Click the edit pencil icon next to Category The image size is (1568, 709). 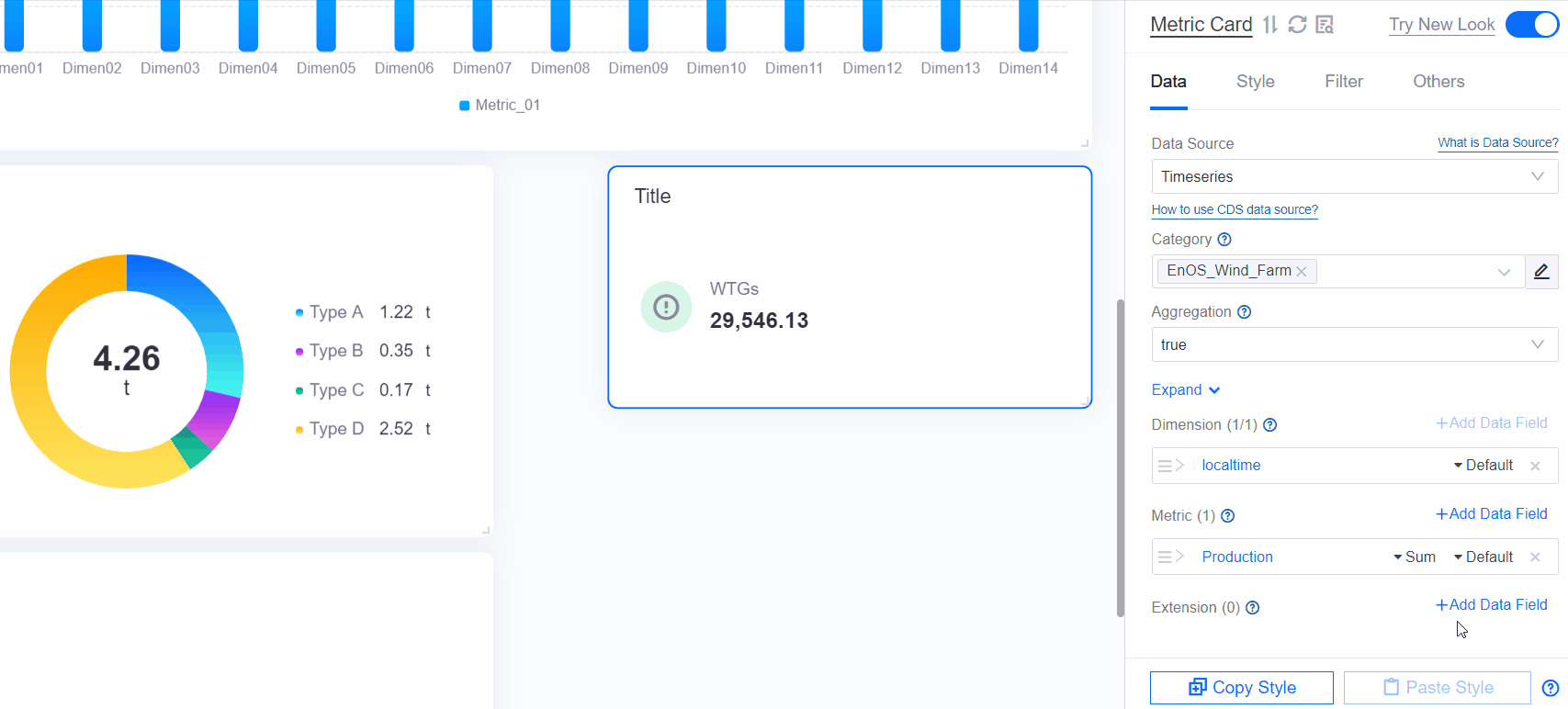pos(1541,271)
